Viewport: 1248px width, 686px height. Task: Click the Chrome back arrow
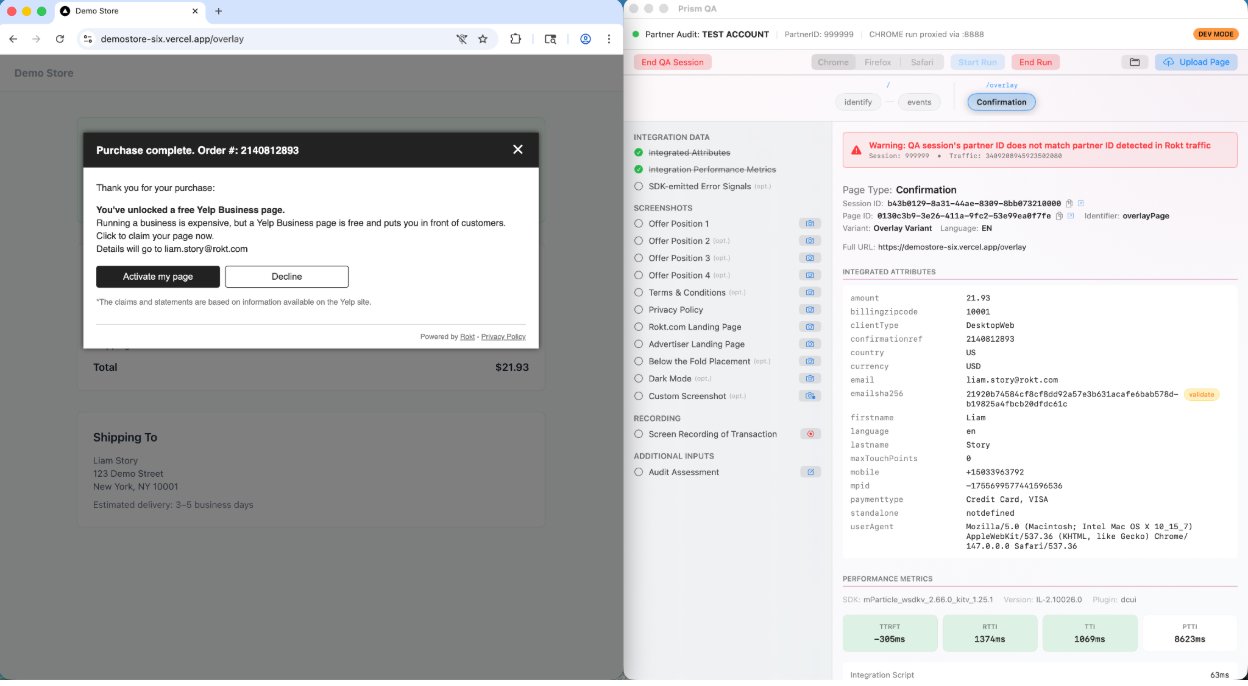click(x=13, y=39)
